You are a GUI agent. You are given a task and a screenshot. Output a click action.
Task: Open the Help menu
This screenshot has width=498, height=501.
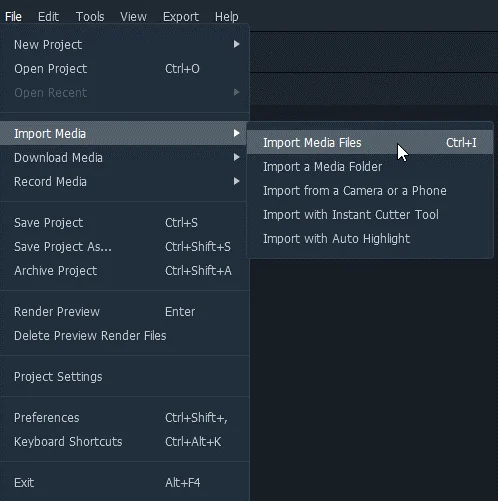coord(227,16)
